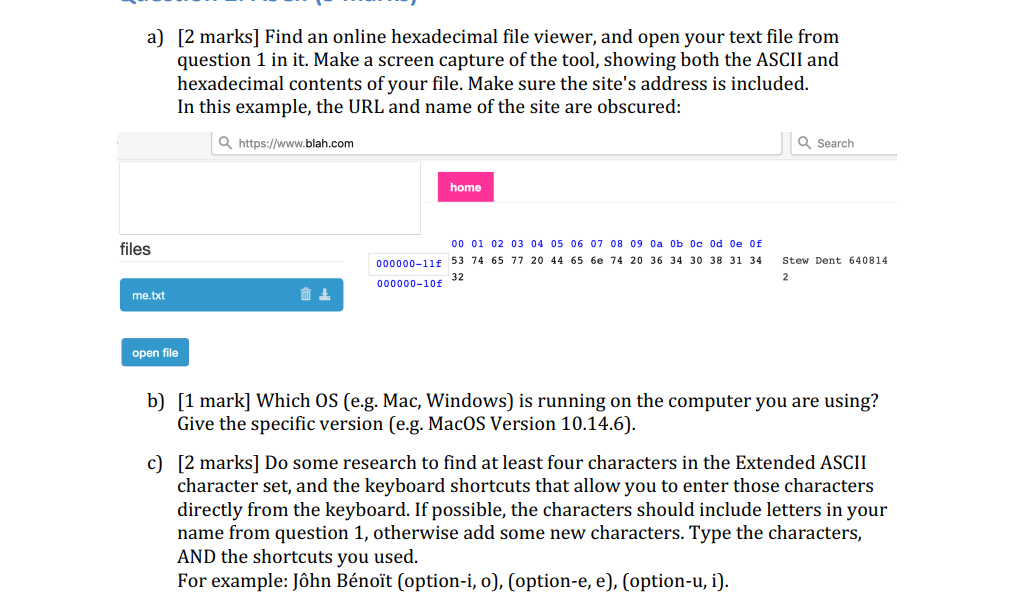The height and width of the screenshot is (611, 1012).
Task: Click the magnifier icon in the address bar
Action: pyautogui.click(x=224, y=143)
